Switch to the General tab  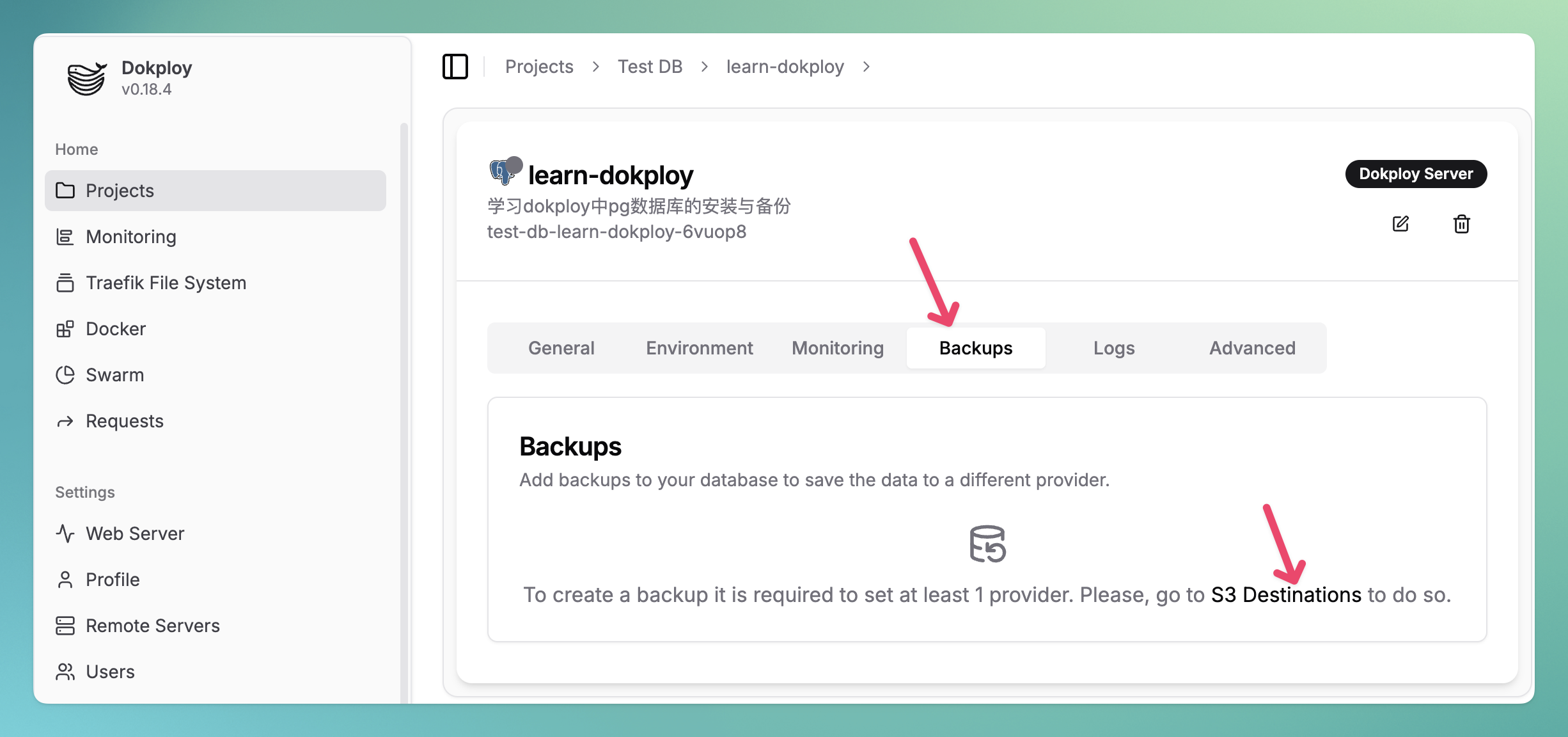tap(561, 348)
